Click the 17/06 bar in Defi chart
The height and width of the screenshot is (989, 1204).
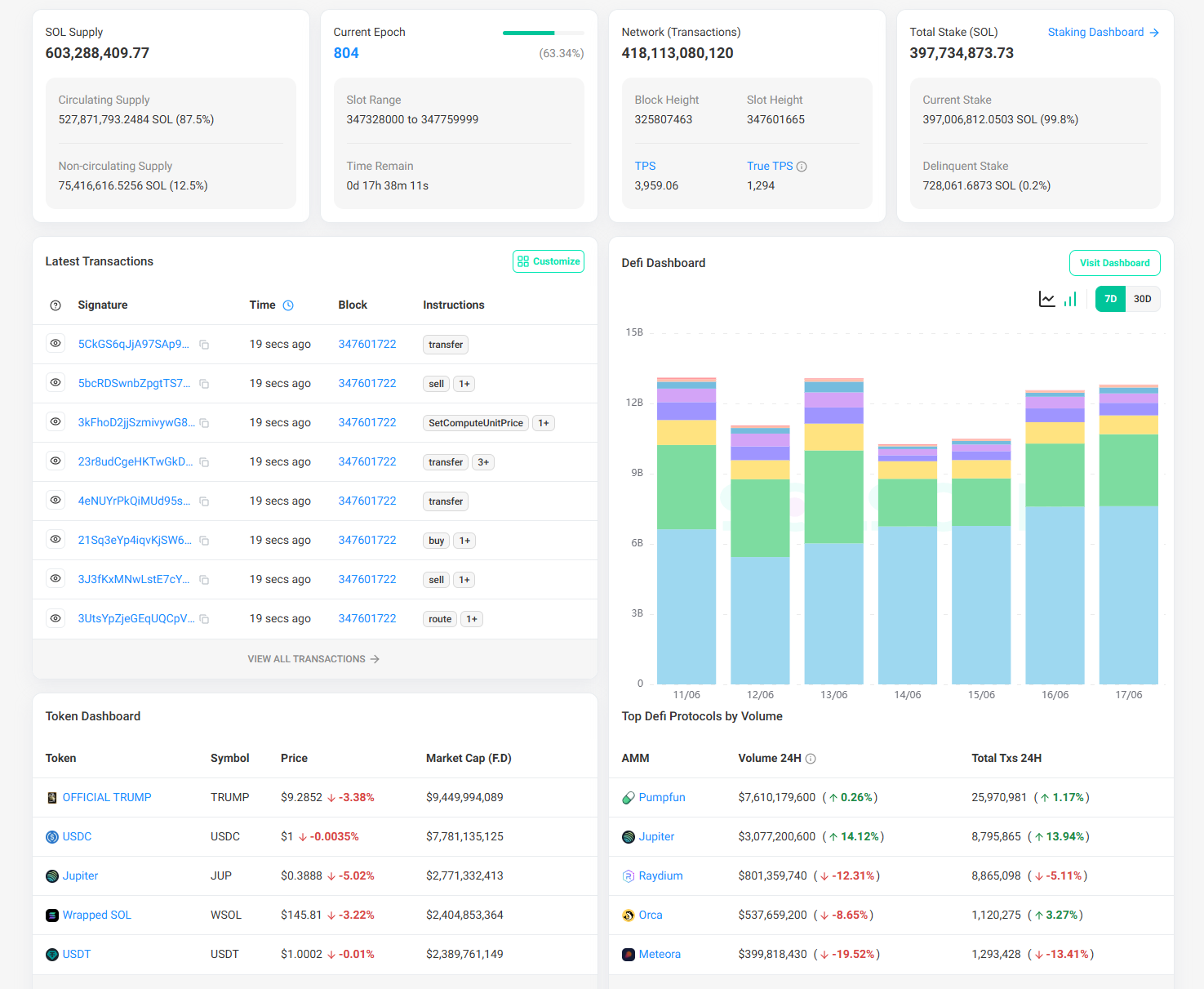(x=1128, y=534)
